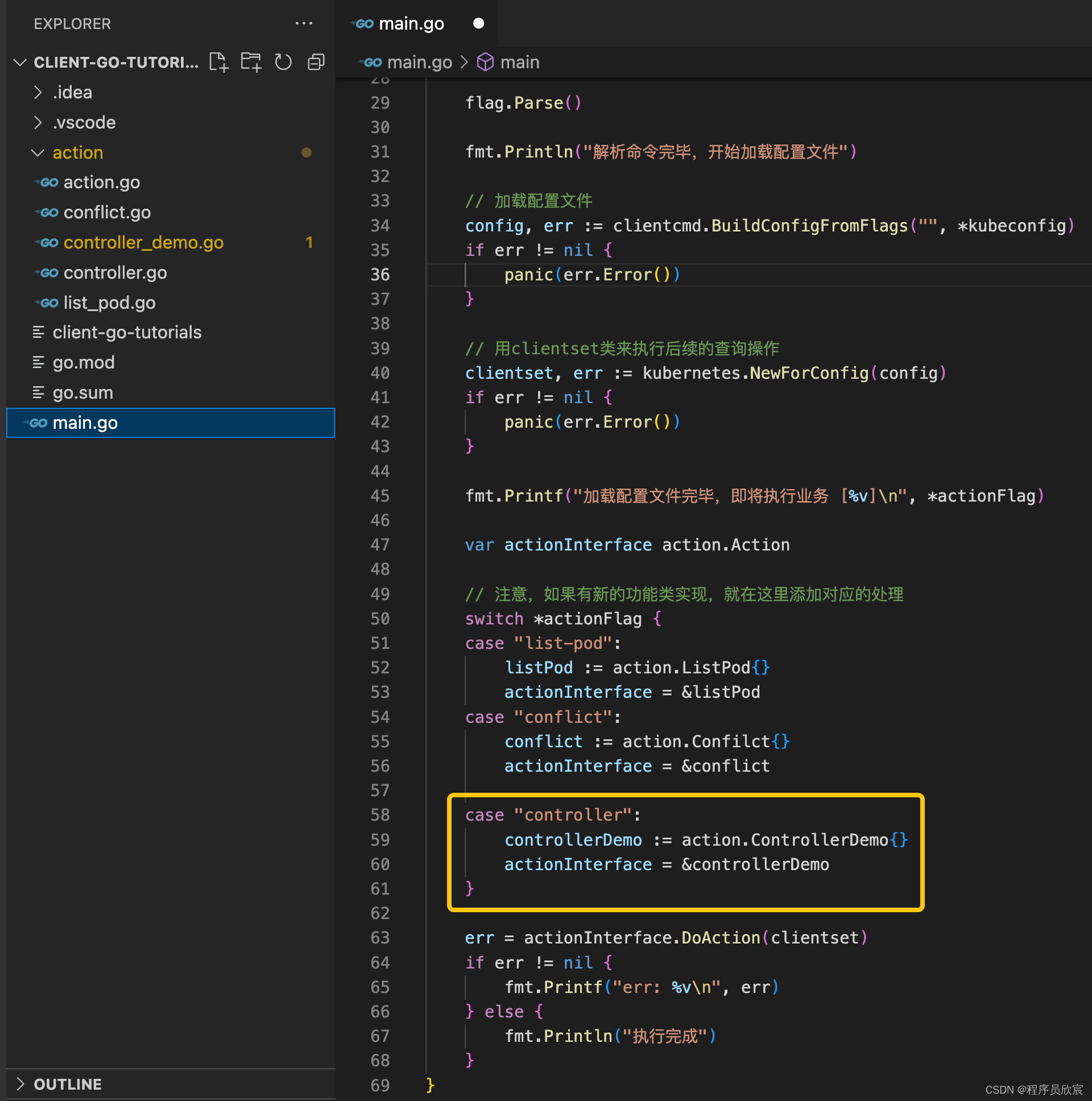Select main.go in the Explorer tree
This screenshot has width=1092, height=1101.
click(x=171, y=423)
